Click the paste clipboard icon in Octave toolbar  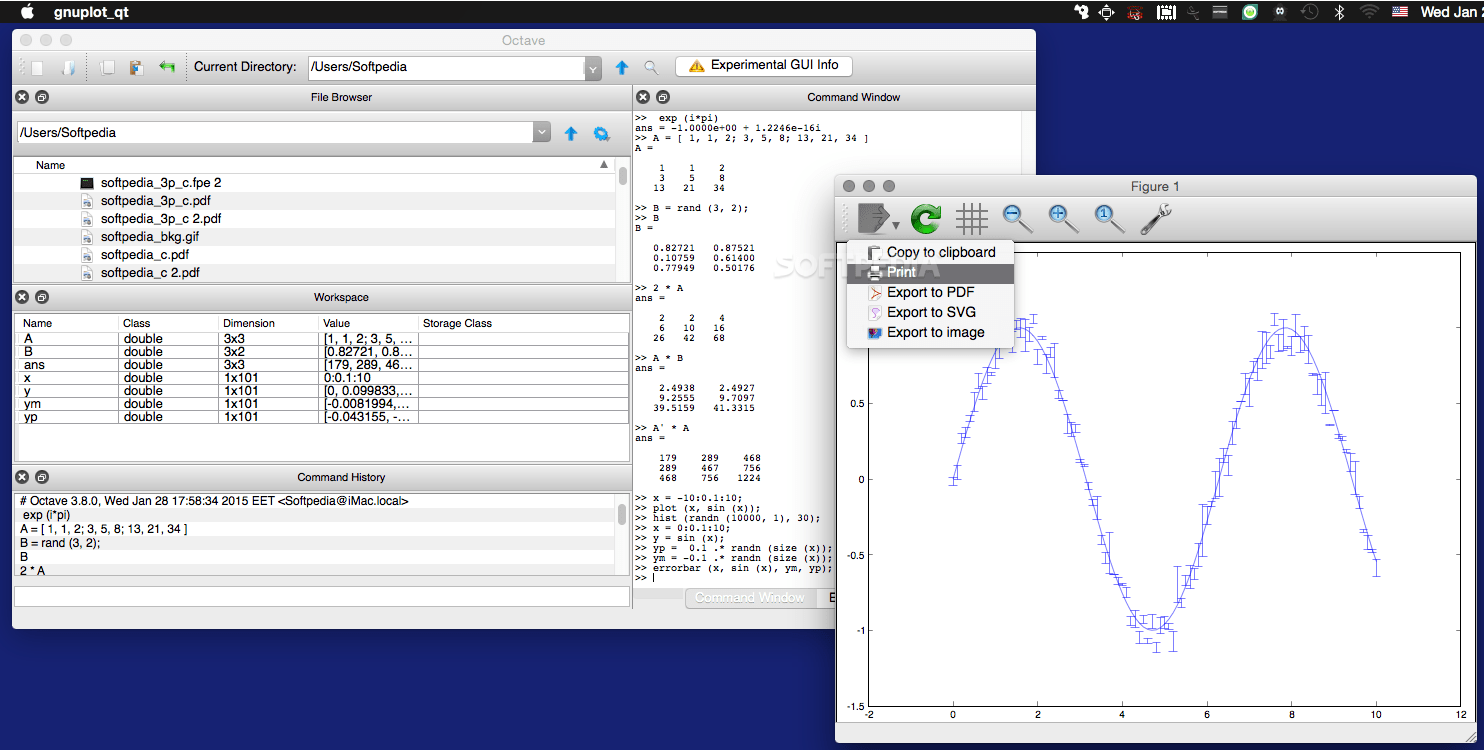pos(136,67)
